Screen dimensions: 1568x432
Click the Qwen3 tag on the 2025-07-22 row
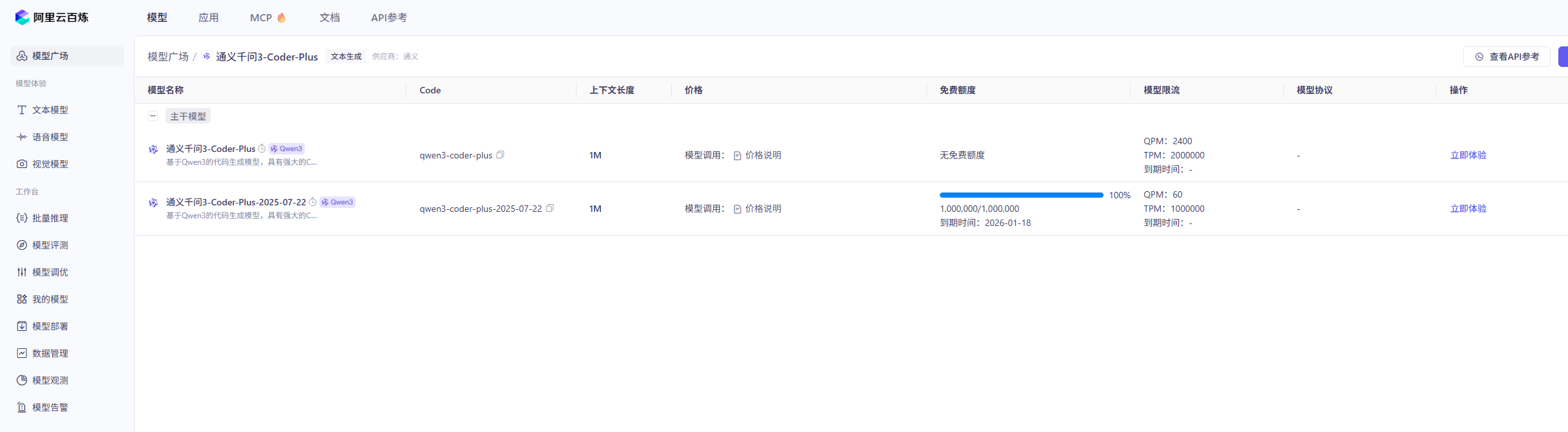point(338,202)
